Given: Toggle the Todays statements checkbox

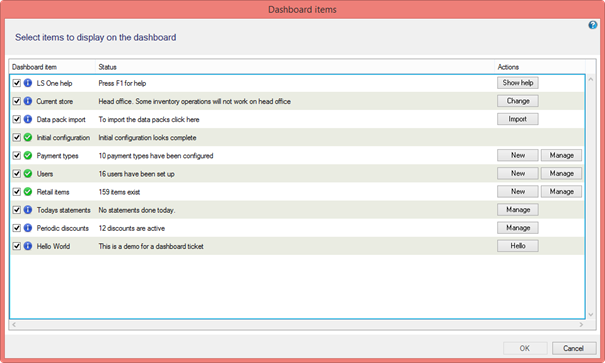Looking at the screenshot, I should [x=17, y=209].
